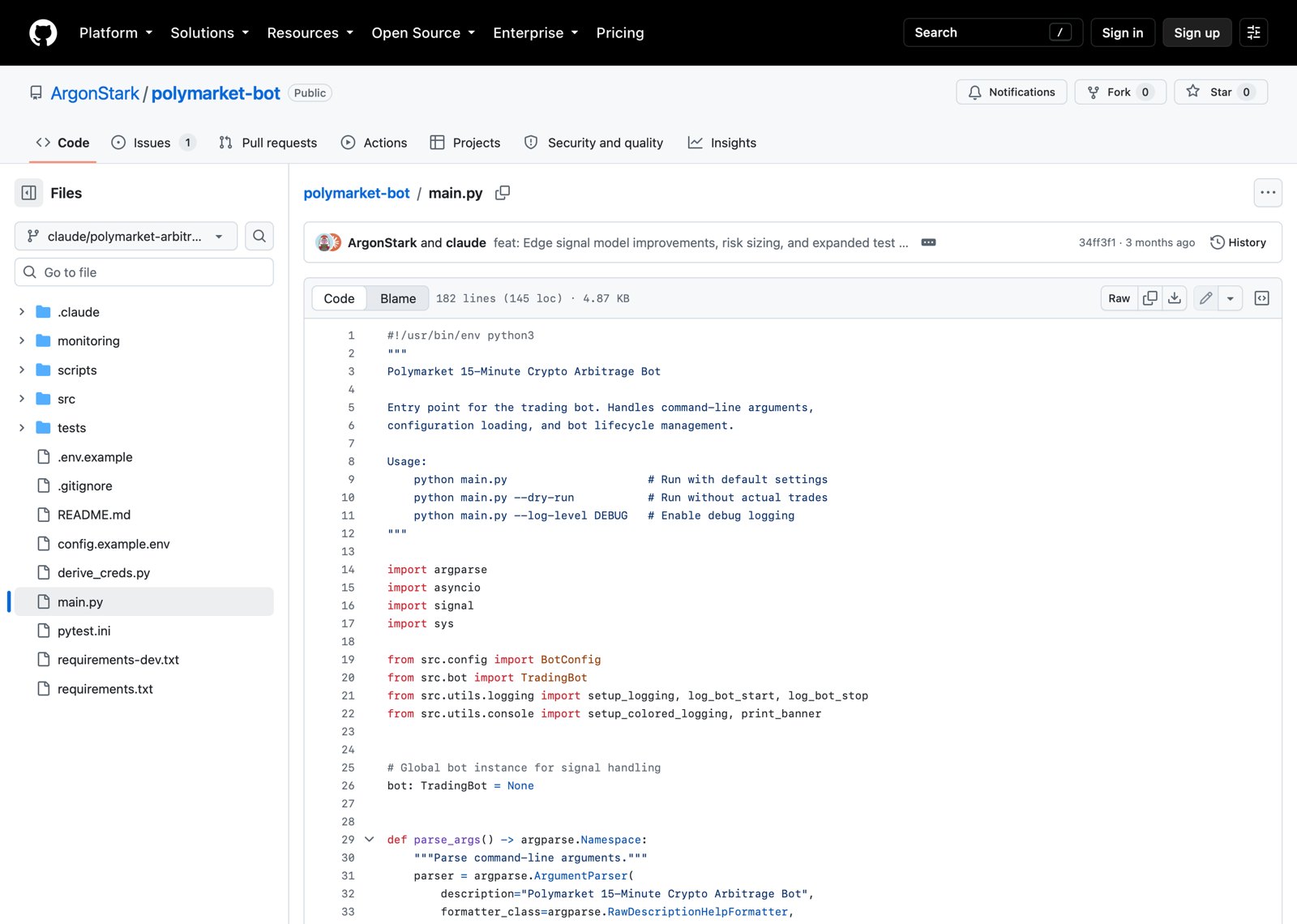The width and height of the screenshot is (1297, 924).
Task: Expand the scripts folder
Action: (22, 370)
